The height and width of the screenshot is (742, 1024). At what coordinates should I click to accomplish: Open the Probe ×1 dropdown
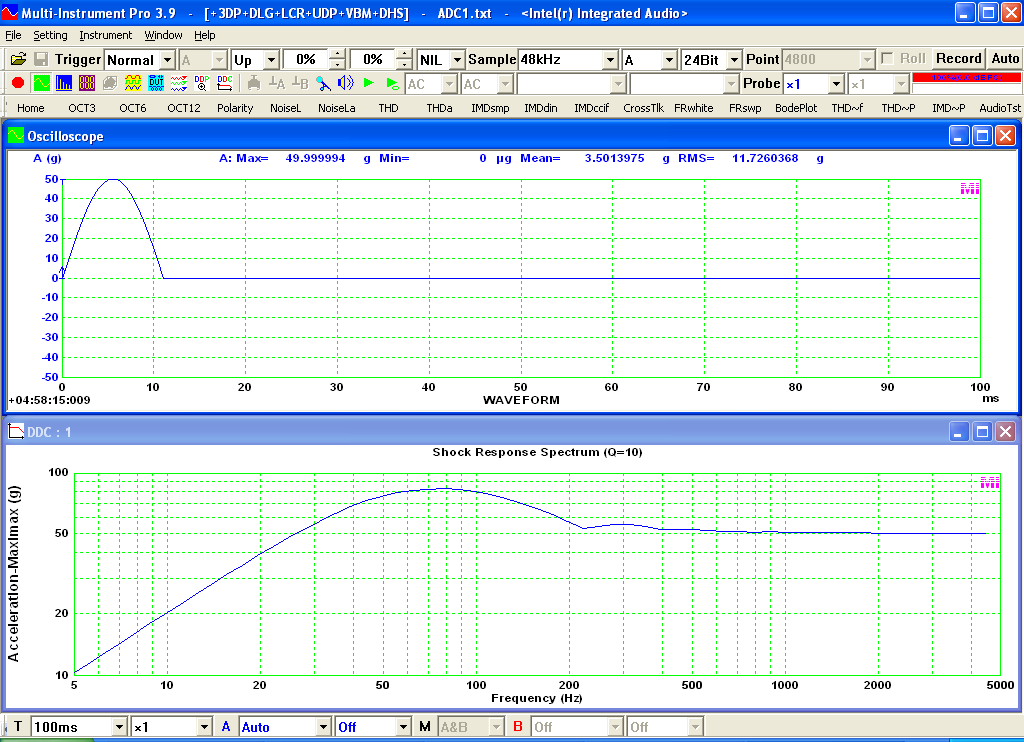point(835,84)
